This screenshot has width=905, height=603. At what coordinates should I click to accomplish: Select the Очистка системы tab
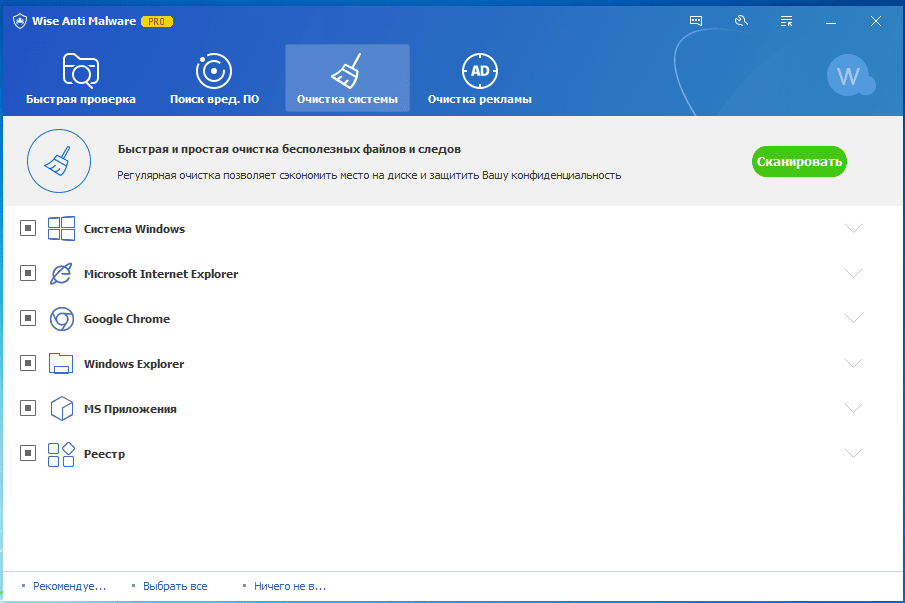pyautogui.click(x=347, y=78)
